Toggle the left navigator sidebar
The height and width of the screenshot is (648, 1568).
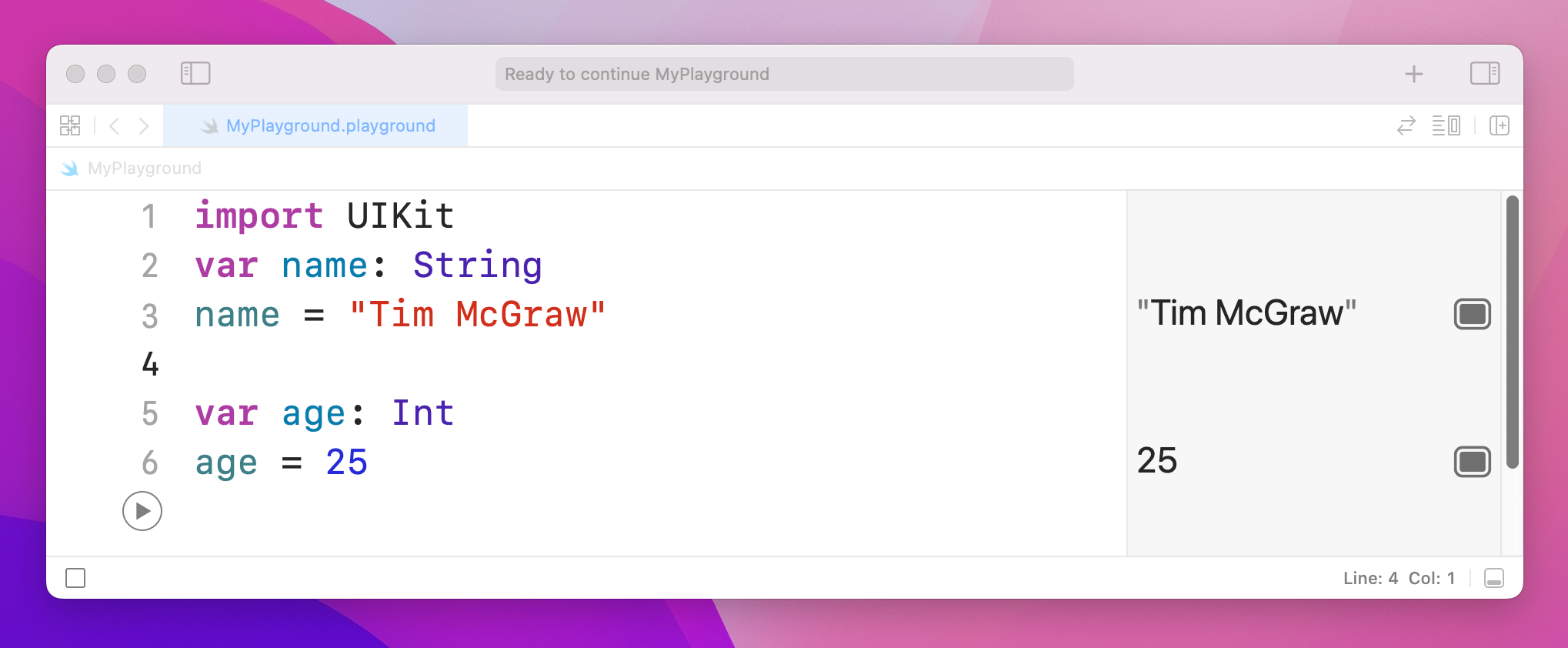pyautogui.click(x=195, y=74)
